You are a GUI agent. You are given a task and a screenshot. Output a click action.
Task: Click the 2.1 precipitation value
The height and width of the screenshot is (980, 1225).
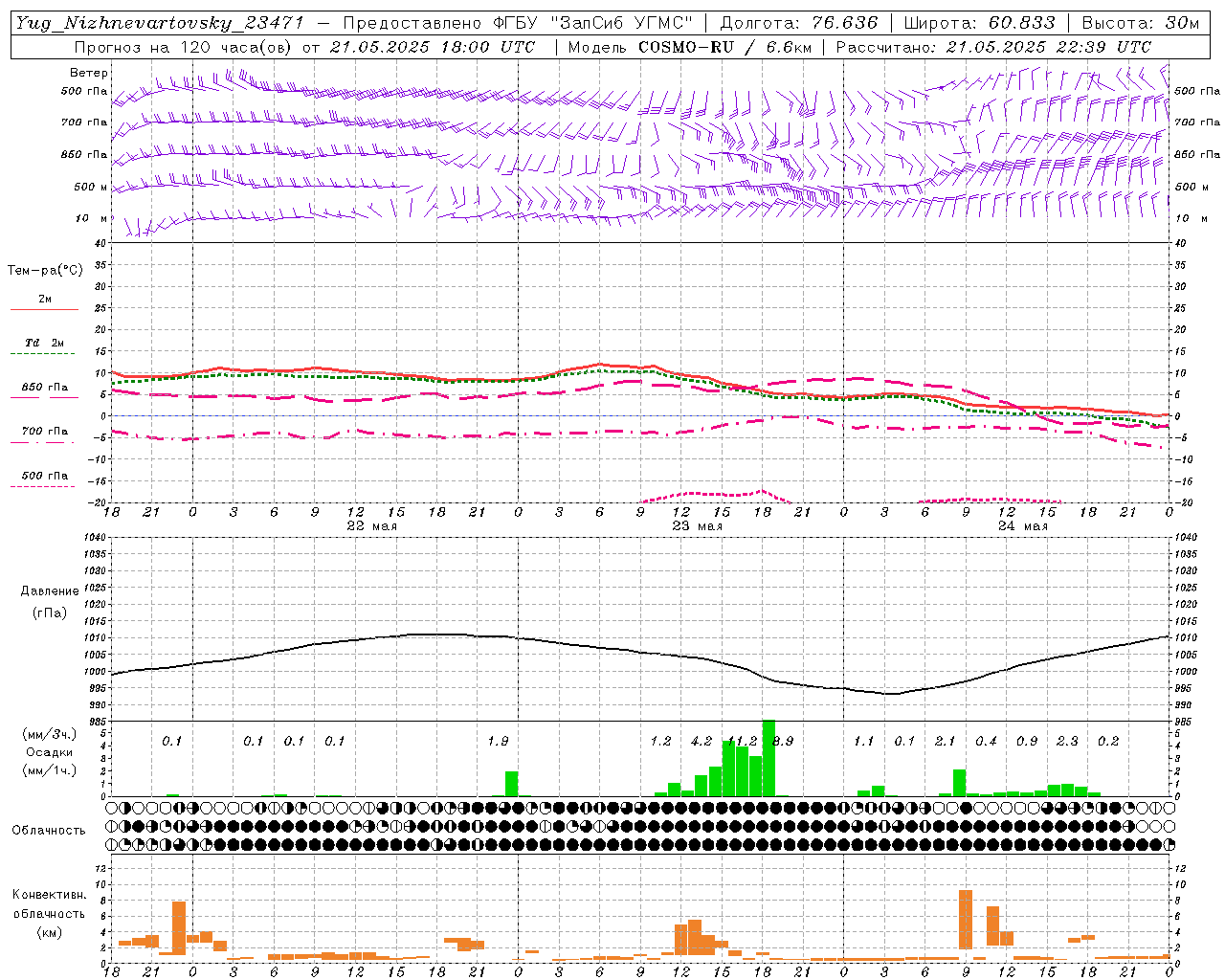click(x=946, y=742)
